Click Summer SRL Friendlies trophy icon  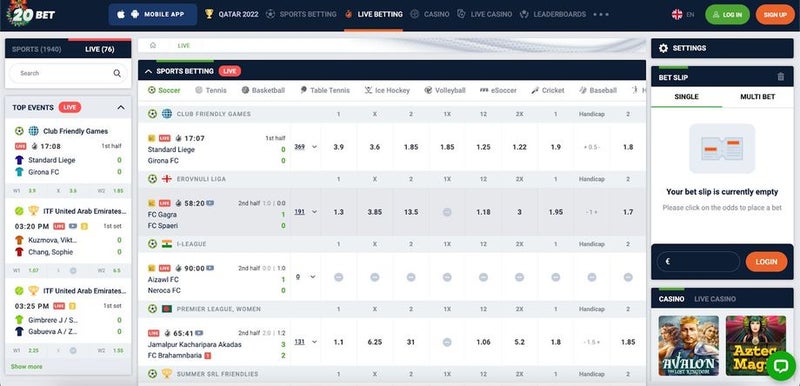[166, 374]
